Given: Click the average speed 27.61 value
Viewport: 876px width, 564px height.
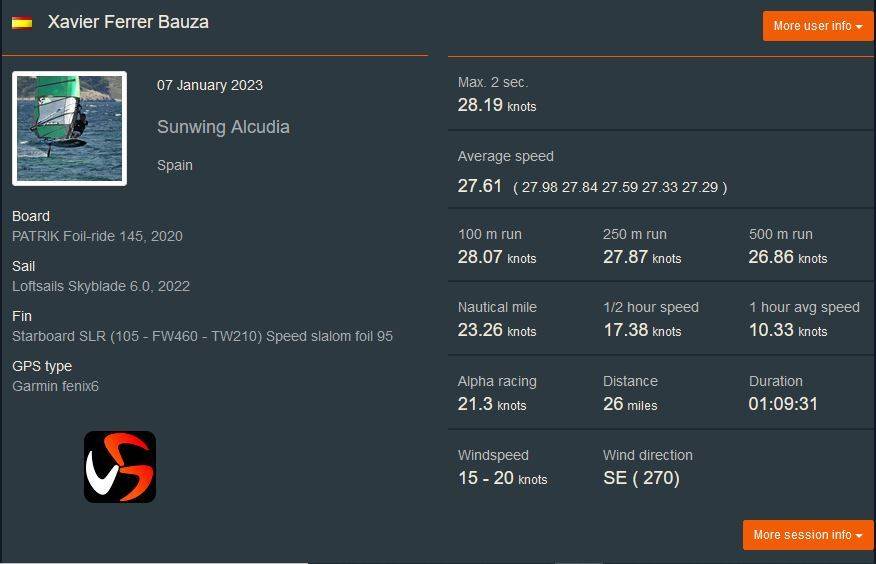Looking at the screenshot, I should (480, 186).
